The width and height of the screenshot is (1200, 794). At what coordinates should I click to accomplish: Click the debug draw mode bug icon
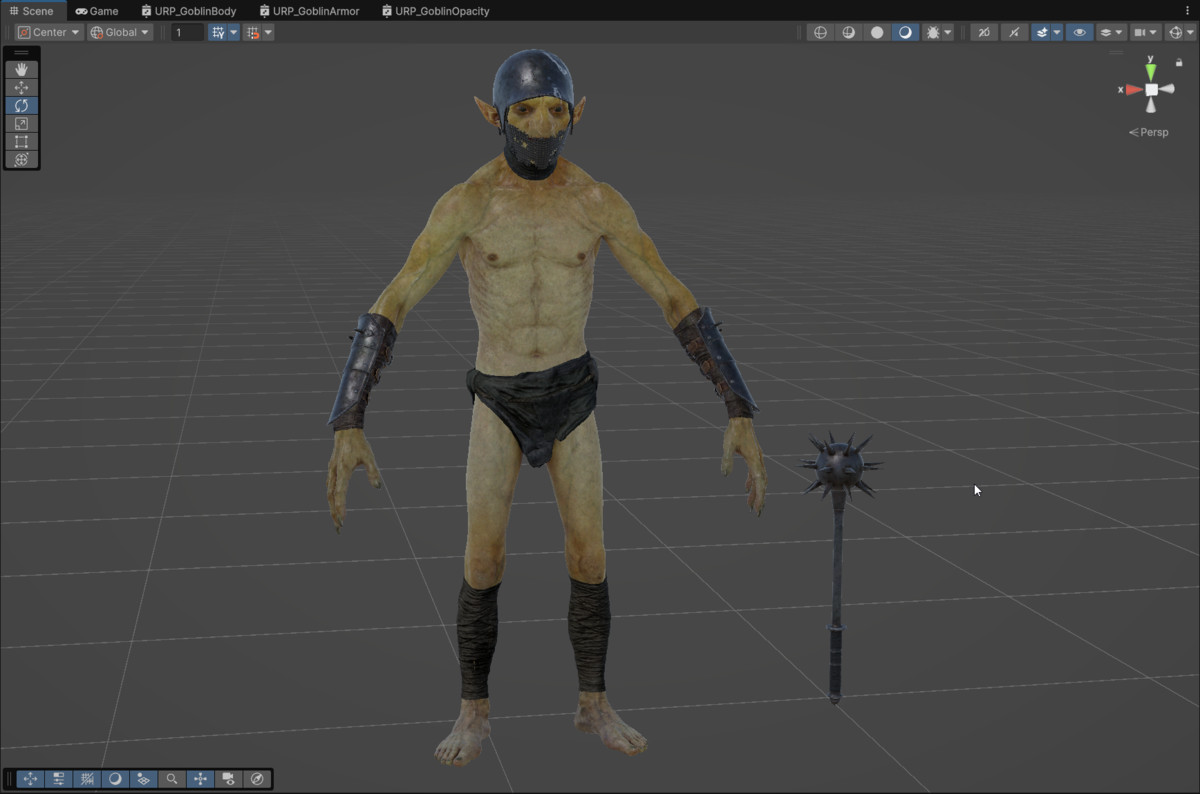933,32
